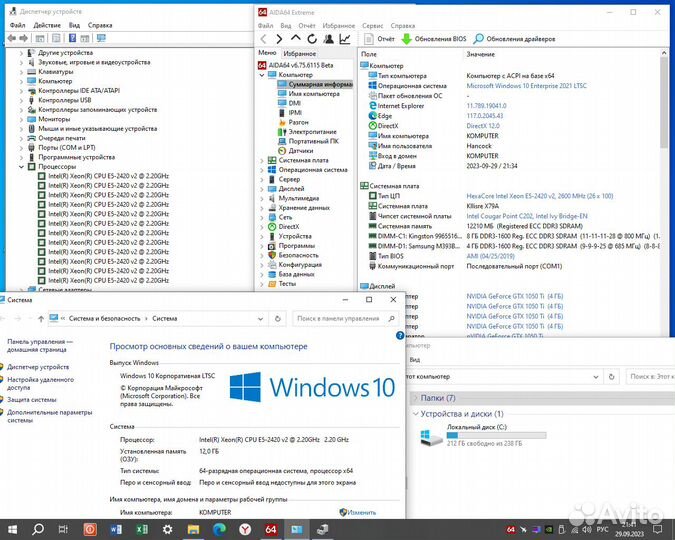The height and width of the screenshot is (540, 675).
Task: Click the AIDA64 forward navigation arrow
Action: coord(279,39)
